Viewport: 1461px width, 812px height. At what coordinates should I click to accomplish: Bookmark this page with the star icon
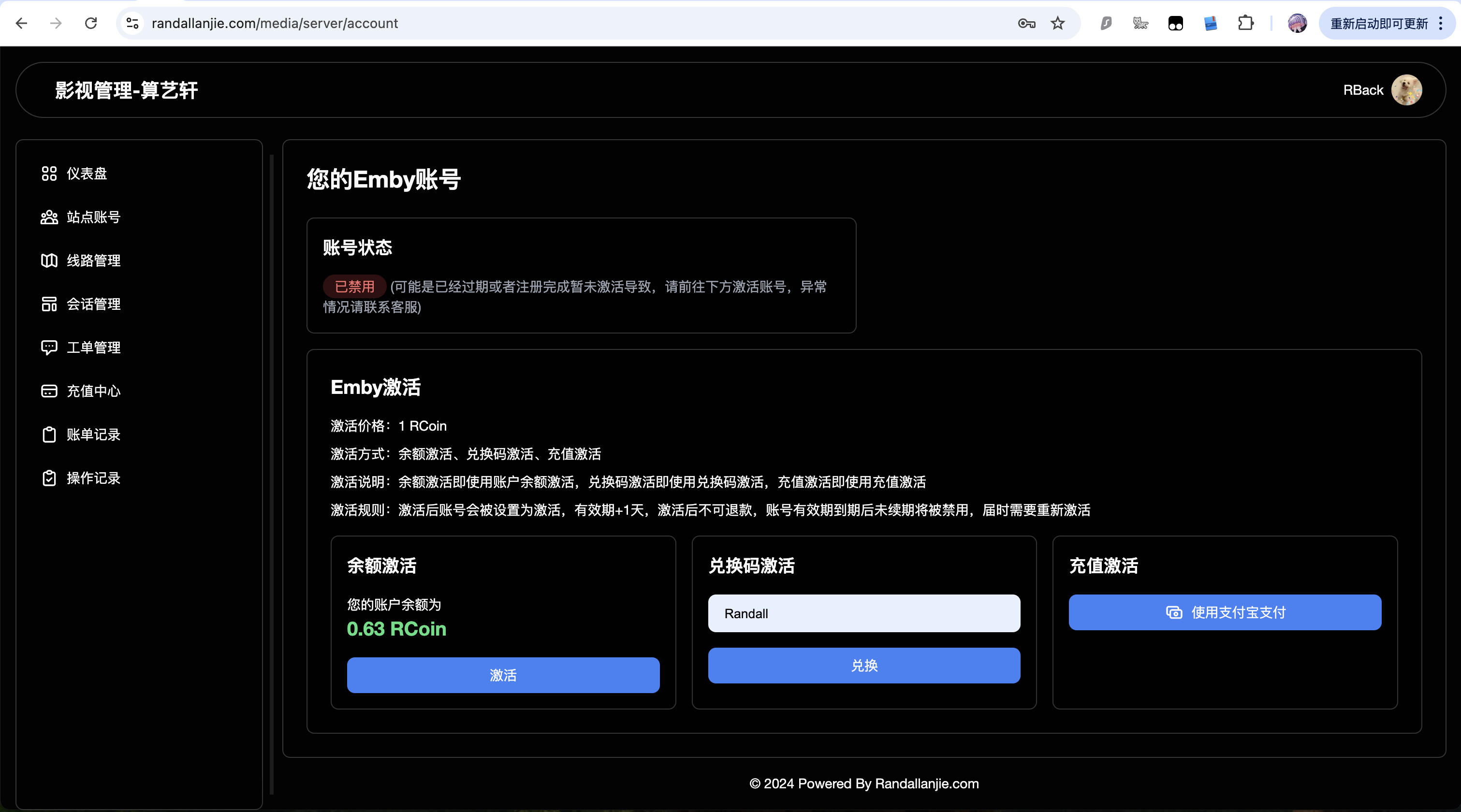tap(1058, 23)
